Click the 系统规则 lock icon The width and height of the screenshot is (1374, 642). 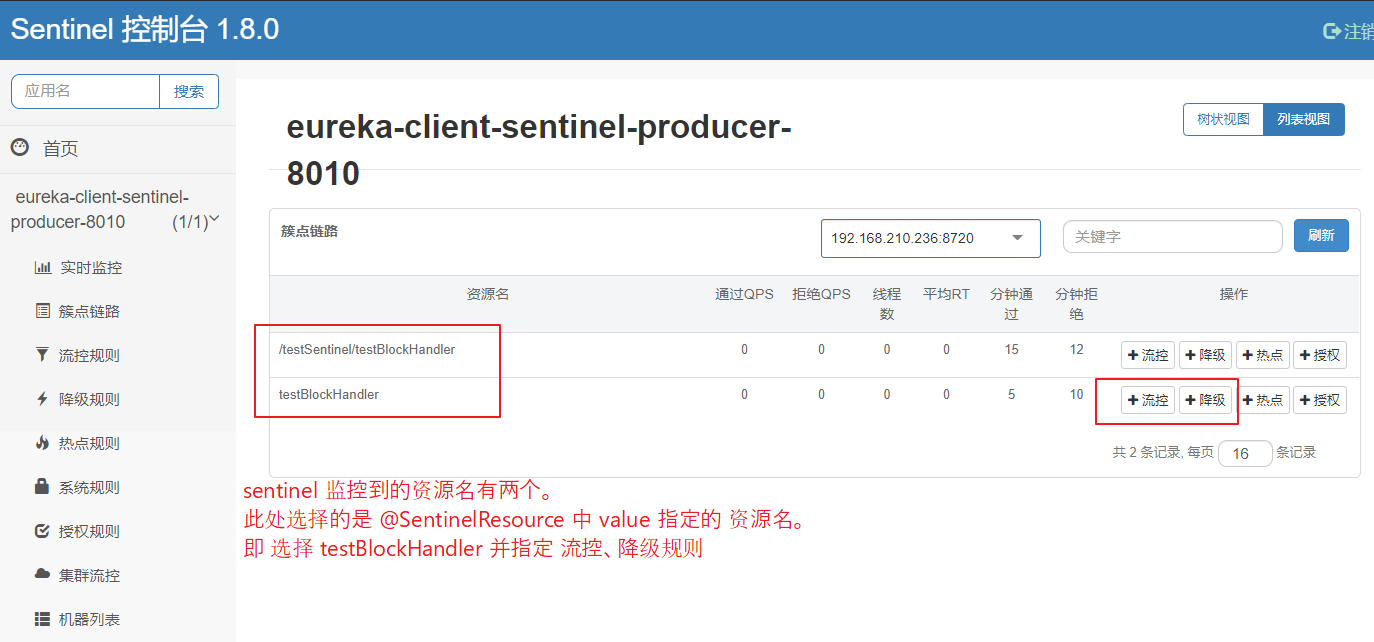pyautogui.click(x=42, y=487)
